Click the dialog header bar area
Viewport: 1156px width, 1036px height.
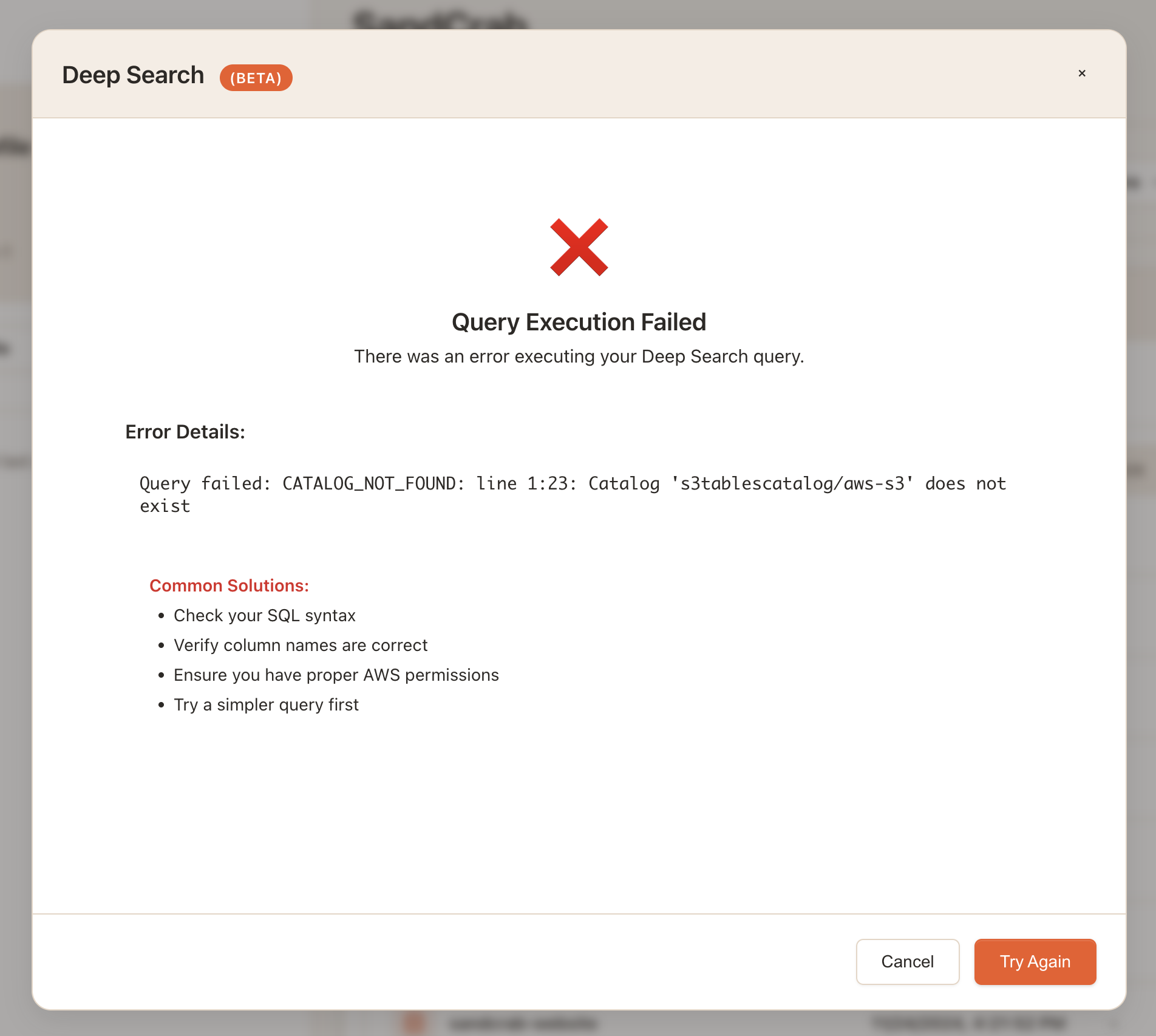578,74
